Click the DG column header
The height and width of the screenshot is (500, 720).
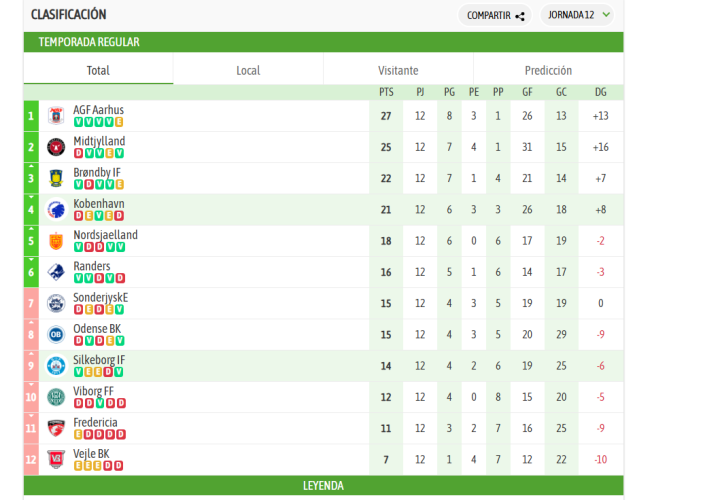coord(600,92)
